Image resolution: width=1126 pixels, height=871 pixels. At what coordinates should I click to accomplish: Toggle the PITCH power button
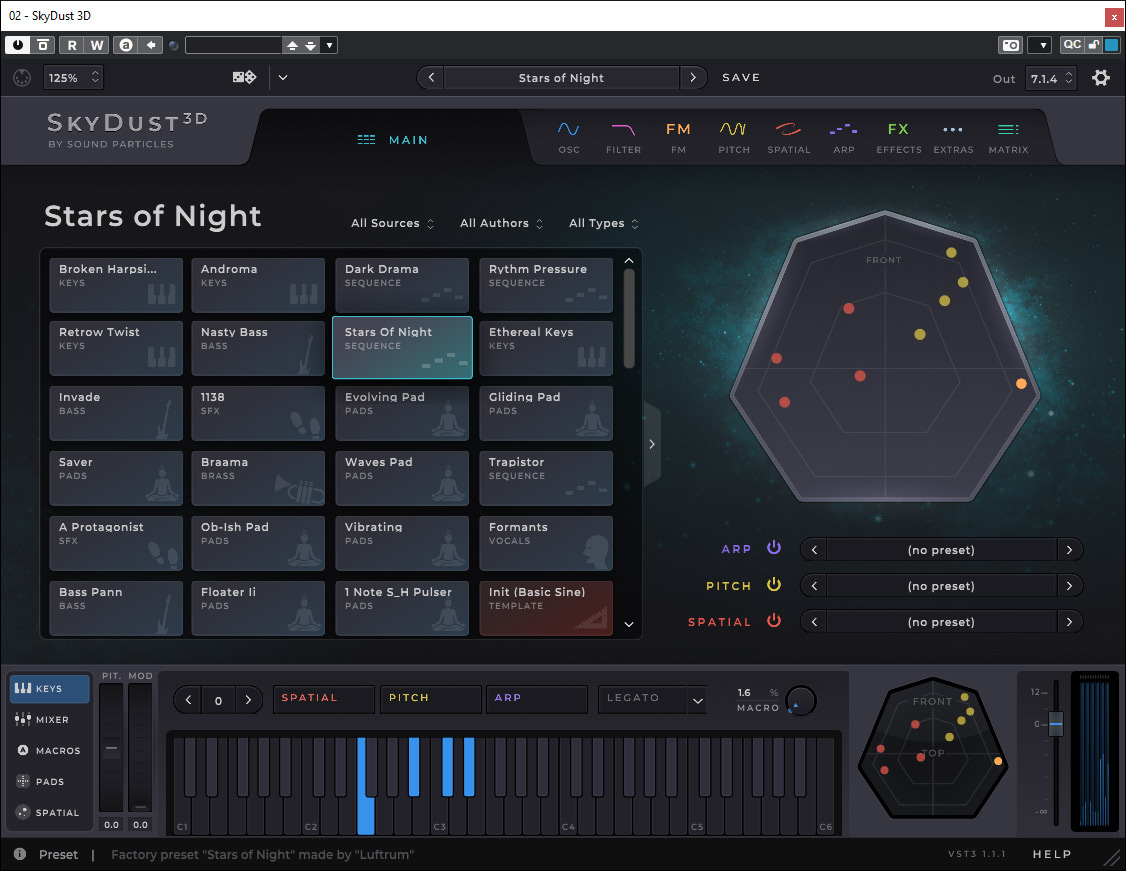tap(774, 585)
